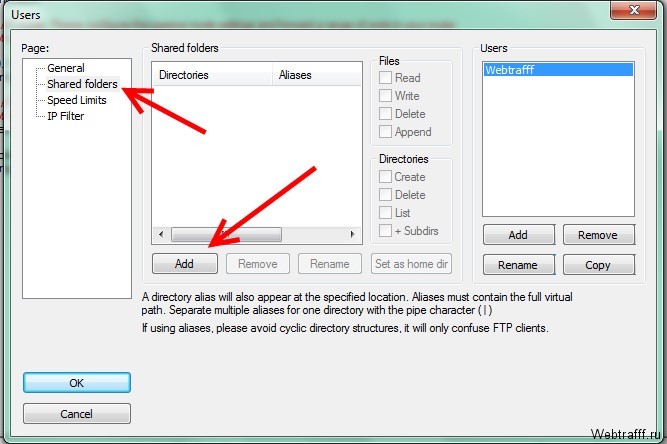Click Set as home dir button
Viewport: 667px width, 444px height.
[x=411, y=264]
